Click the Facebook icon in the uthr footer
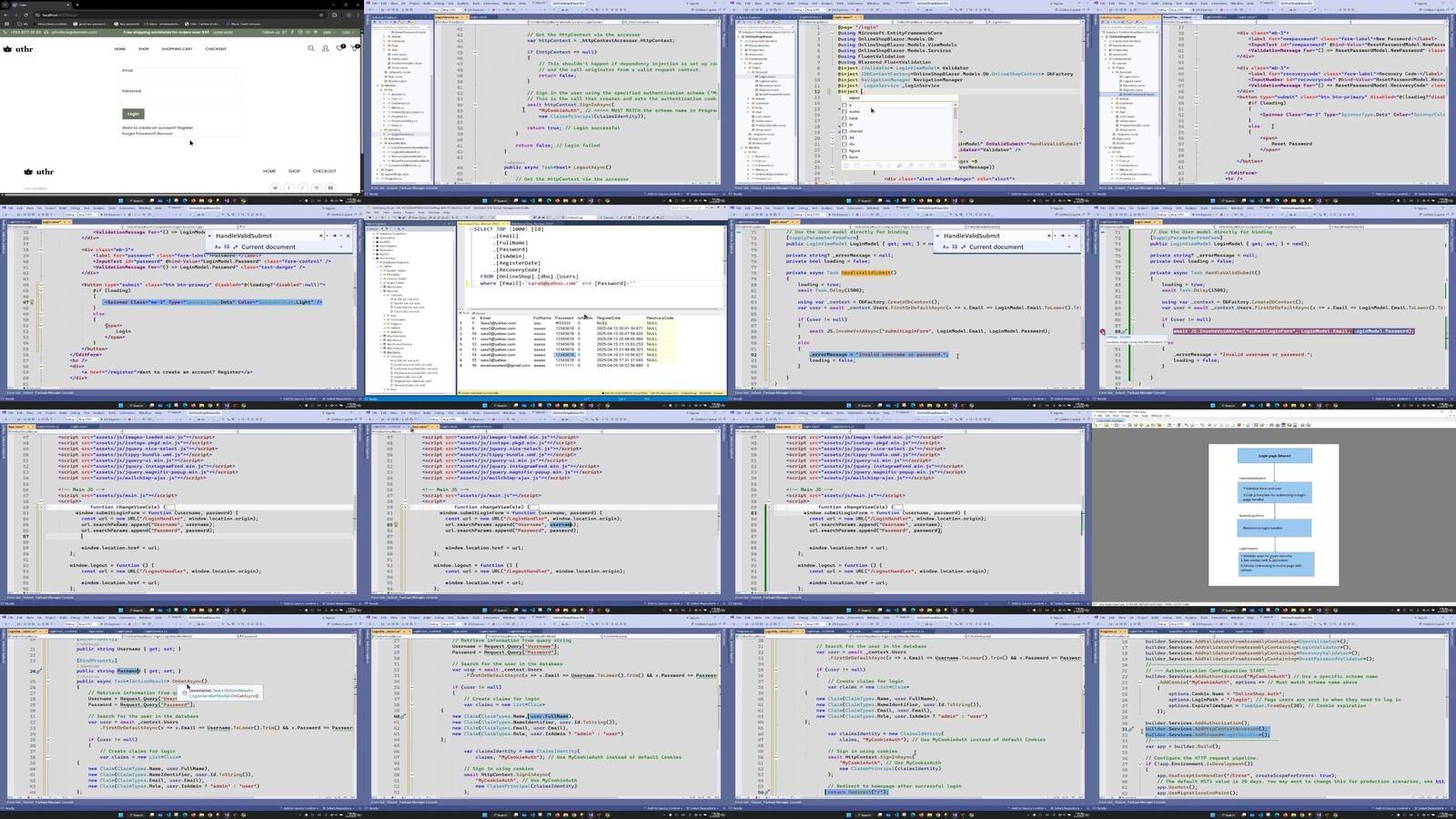The image size is (1456, 819). (x=288, y=187)
